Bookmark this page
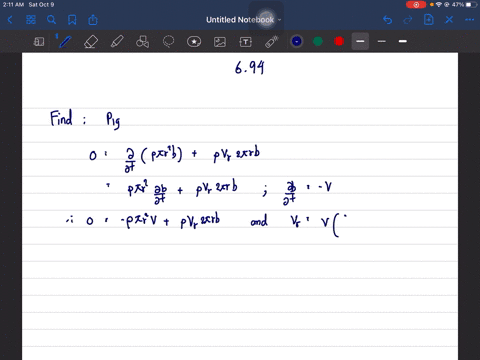 (72, 20)
